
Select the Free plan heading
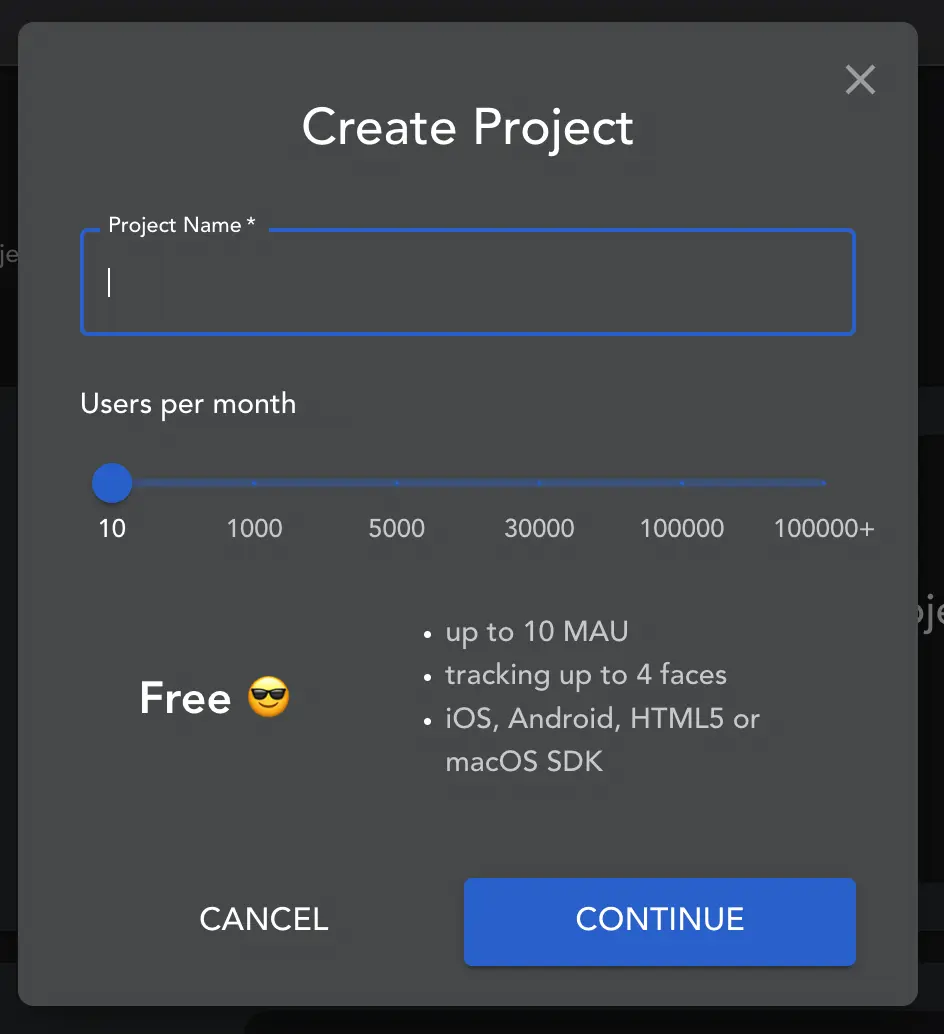[x=185, y=698]
